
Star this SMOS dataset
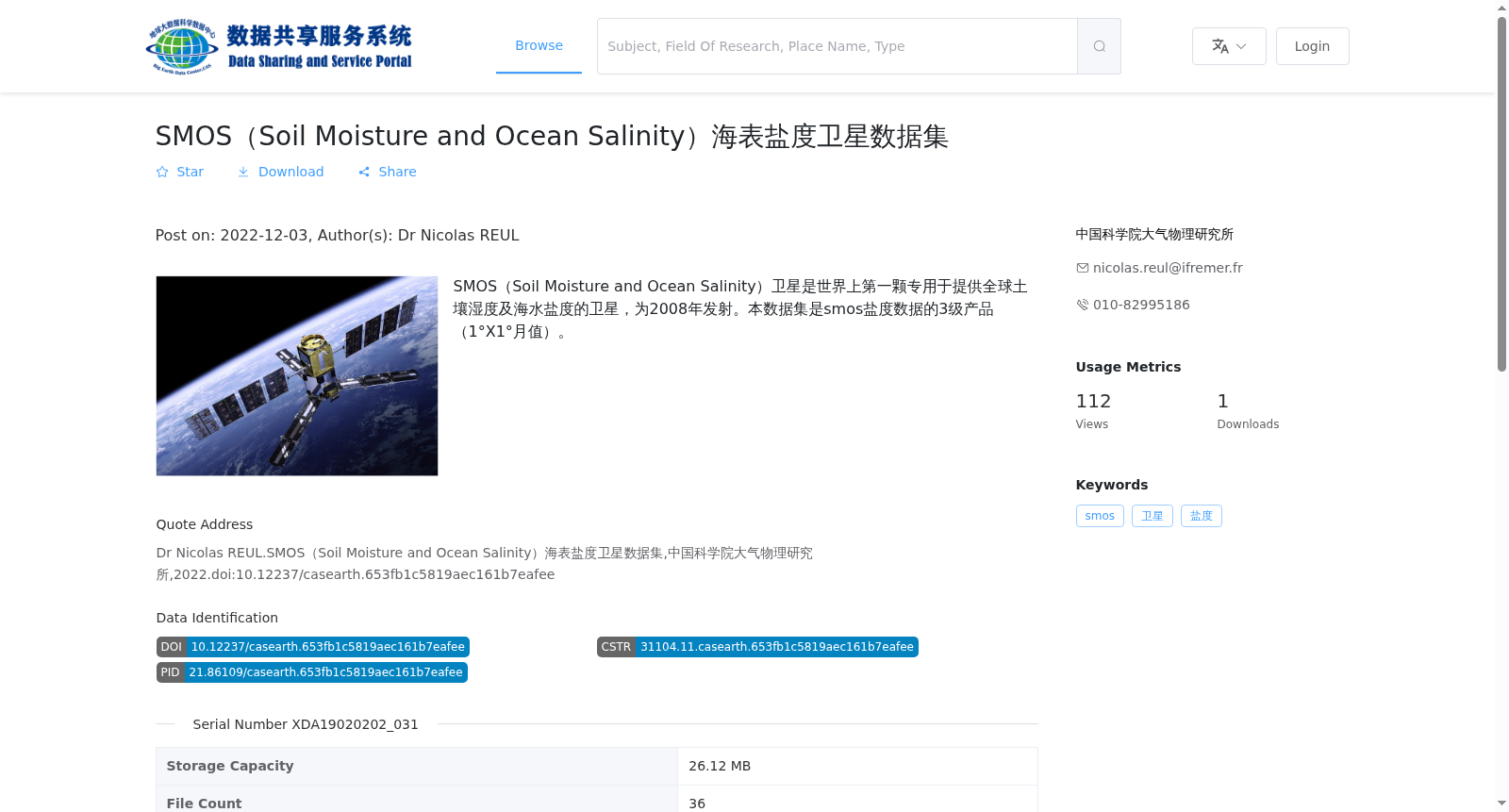click(179, 172)
